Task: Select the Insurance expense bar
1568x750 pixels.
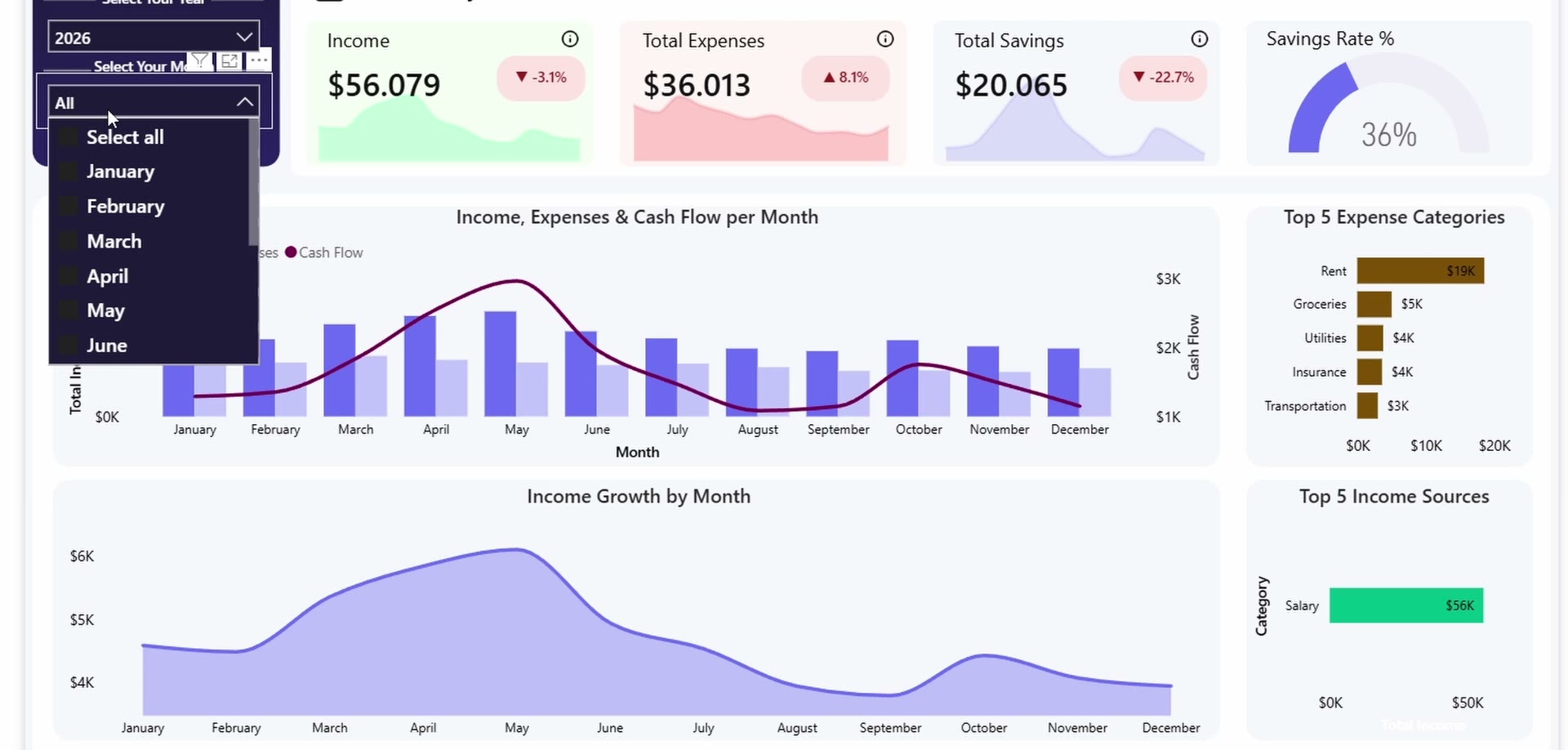Action: click(1370, 372)
